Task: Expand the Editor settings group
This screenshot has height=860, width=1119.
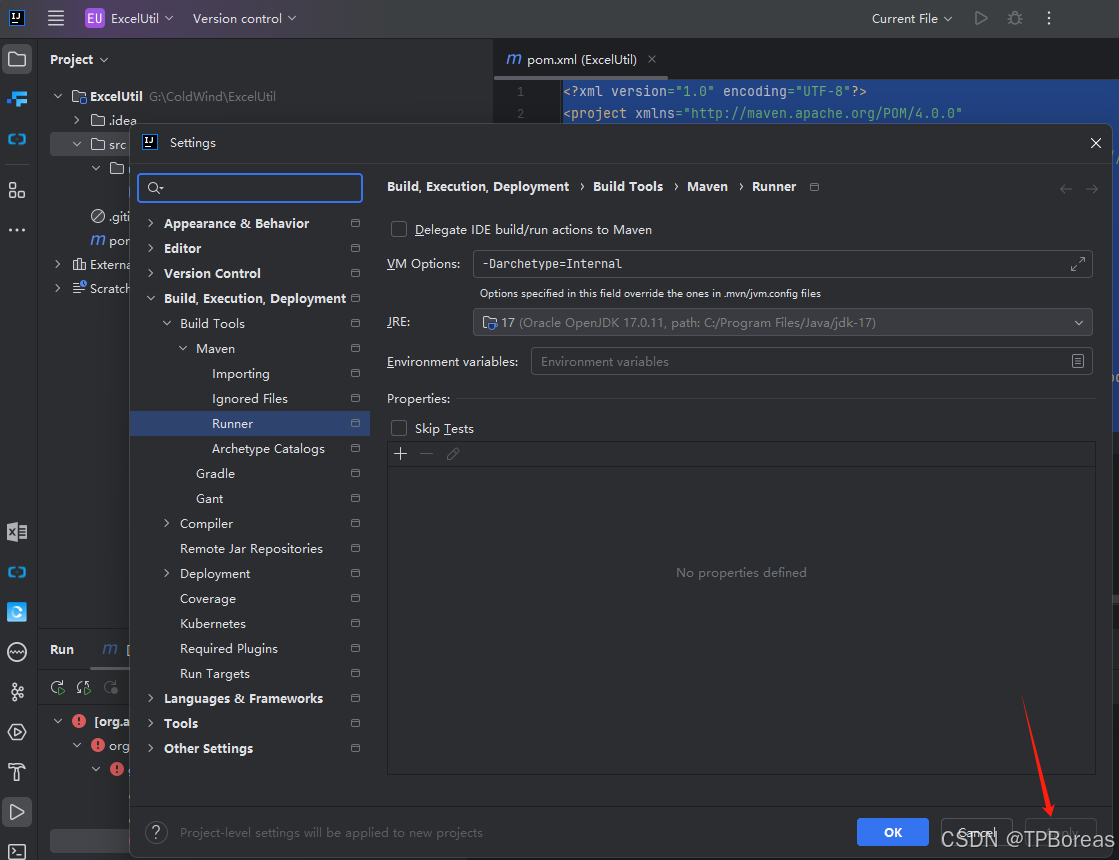Action: [x=151, y=248]
